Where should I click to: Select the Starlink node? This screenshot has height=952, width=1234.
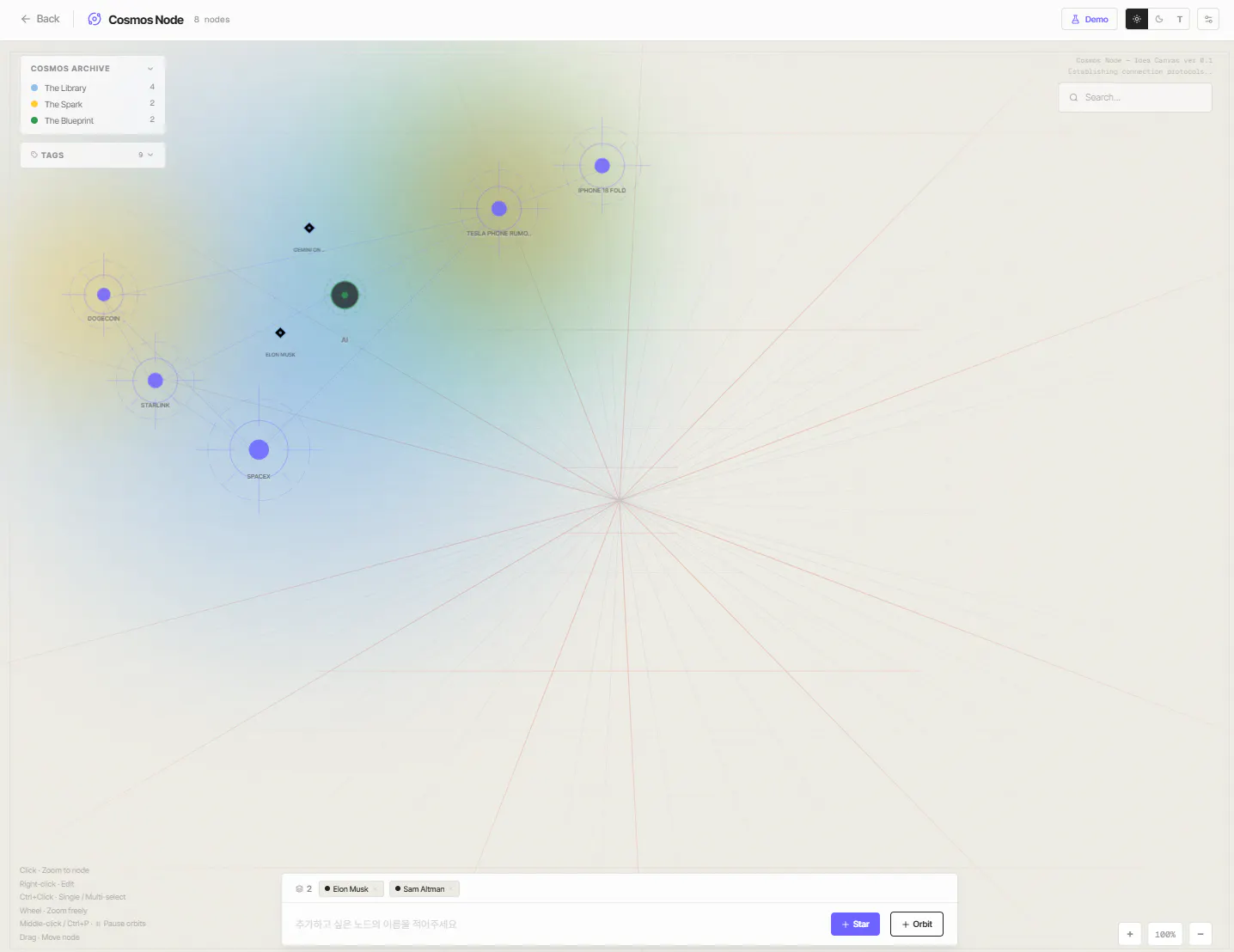click(x=156, y=381)
